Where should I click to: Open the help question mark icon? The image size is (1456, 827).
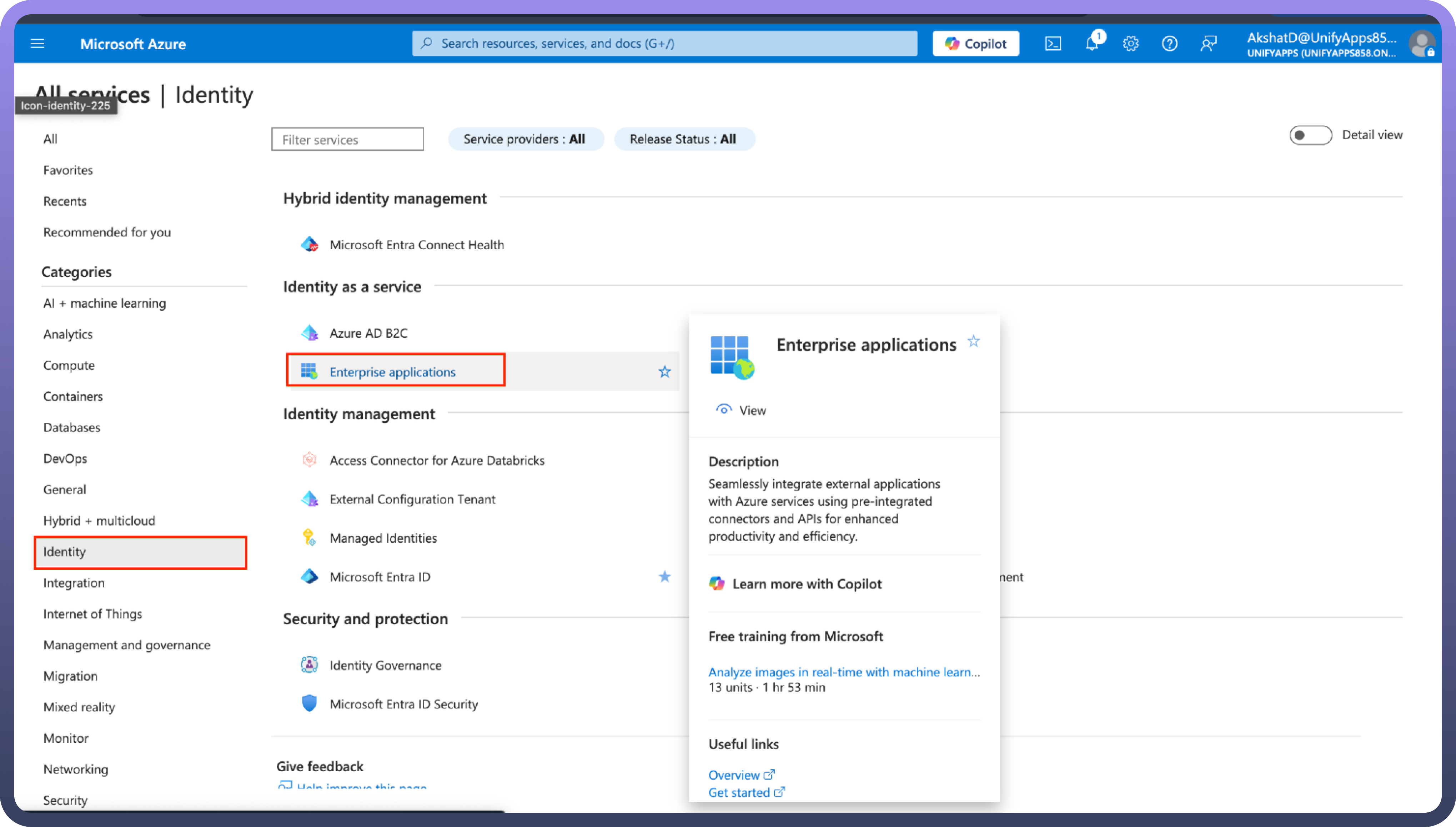tap(1169, 44)
